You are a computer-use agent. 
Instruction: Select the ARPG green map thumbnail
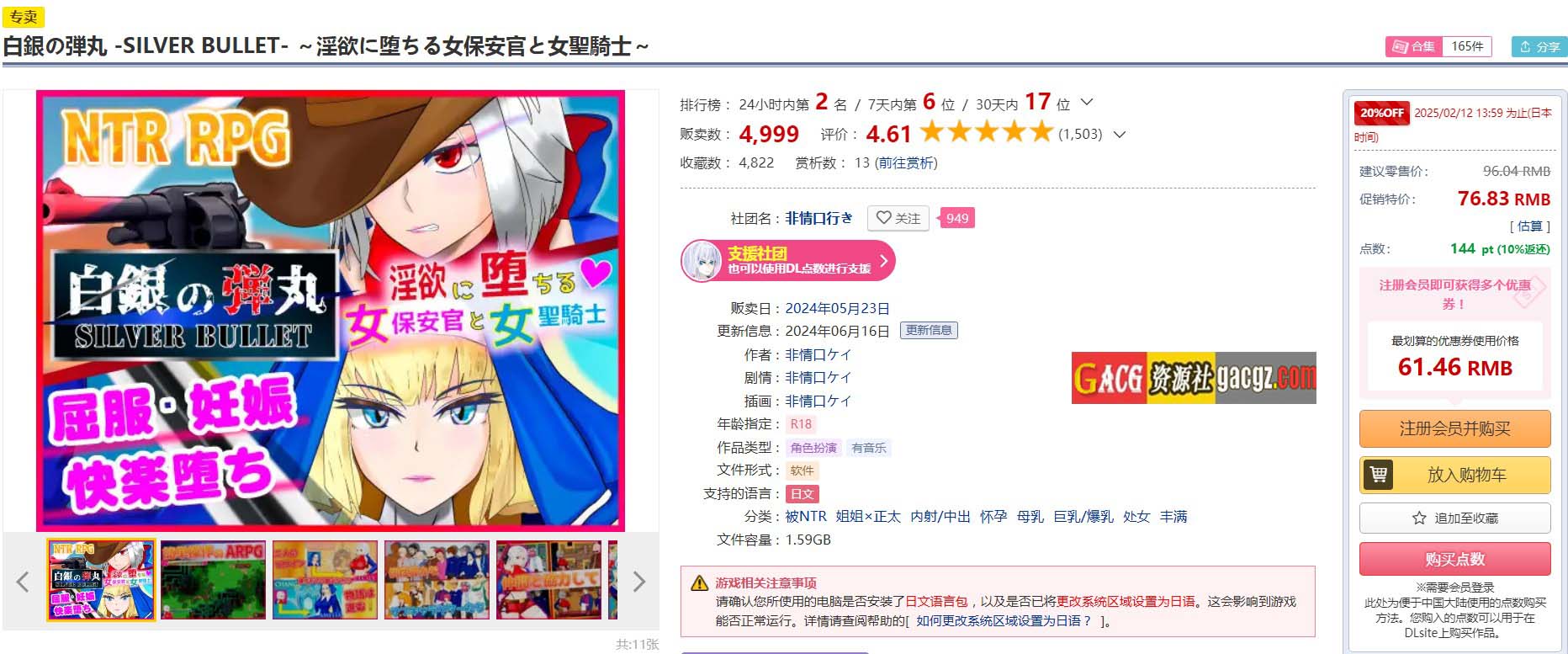point(213,581)
